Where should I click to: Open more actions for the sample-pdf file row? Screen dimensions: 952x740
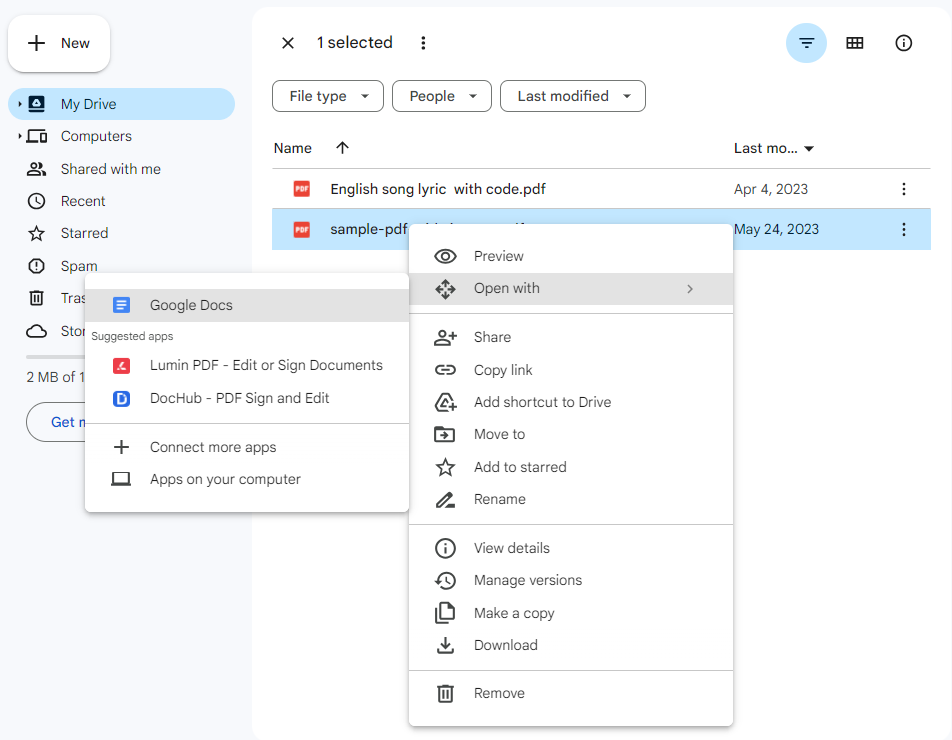(903, 229)
